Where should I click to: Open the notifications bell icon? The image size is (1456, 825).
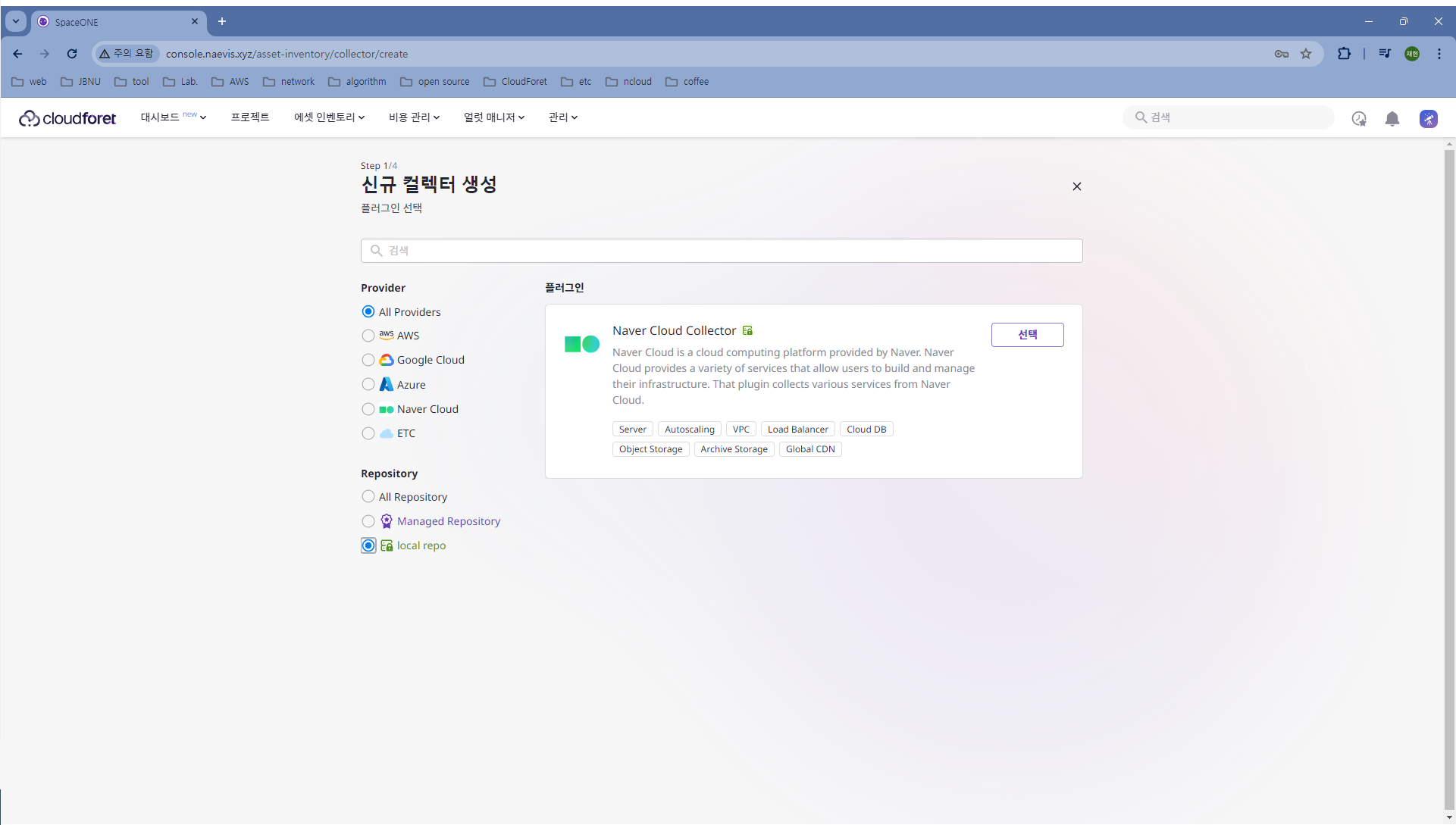(x=1392, y=119)
